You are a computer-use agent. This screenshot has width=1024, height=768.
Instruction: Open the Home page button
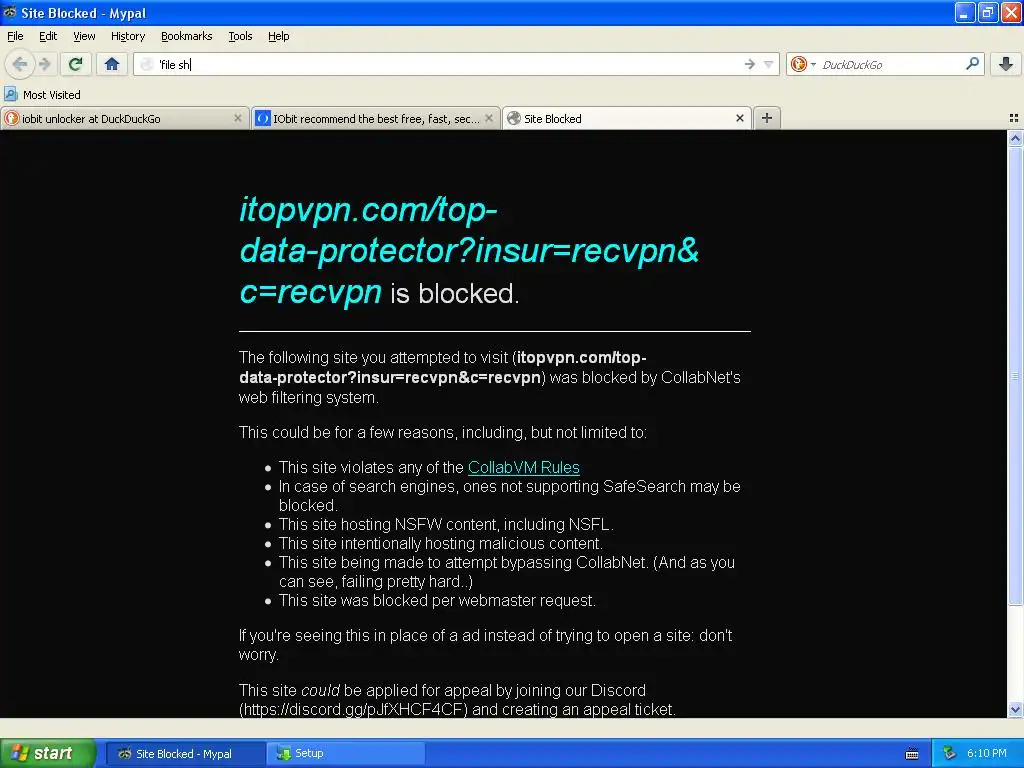112,64
